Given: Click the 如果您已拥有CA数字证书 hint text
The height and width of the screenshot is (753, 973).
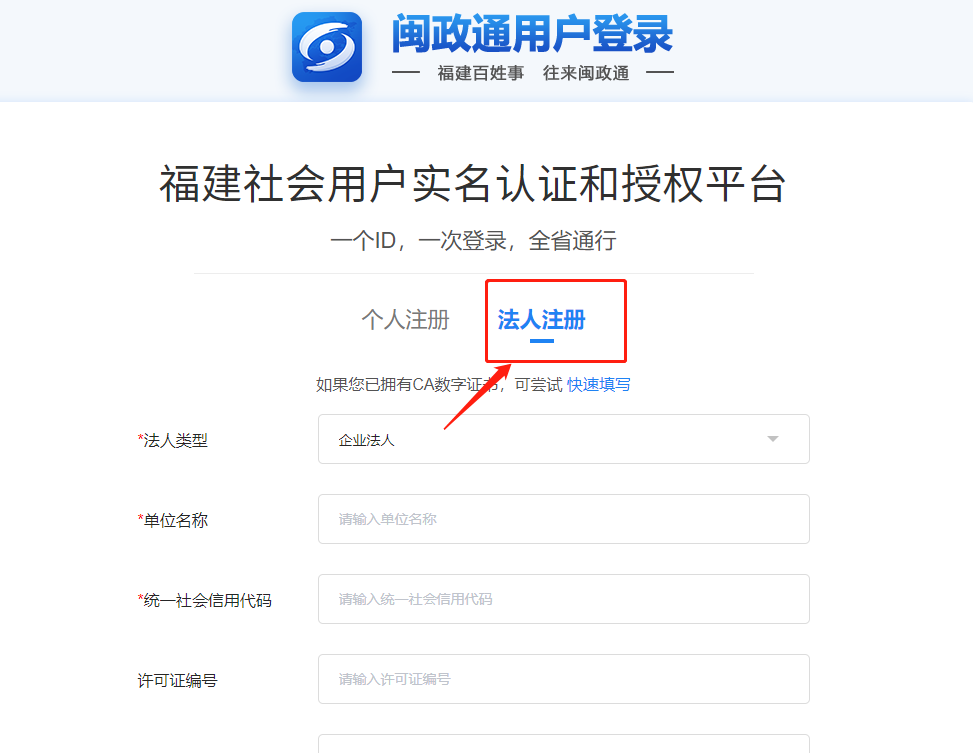Looking at the screenshot, I should click(x=406, y=385).
